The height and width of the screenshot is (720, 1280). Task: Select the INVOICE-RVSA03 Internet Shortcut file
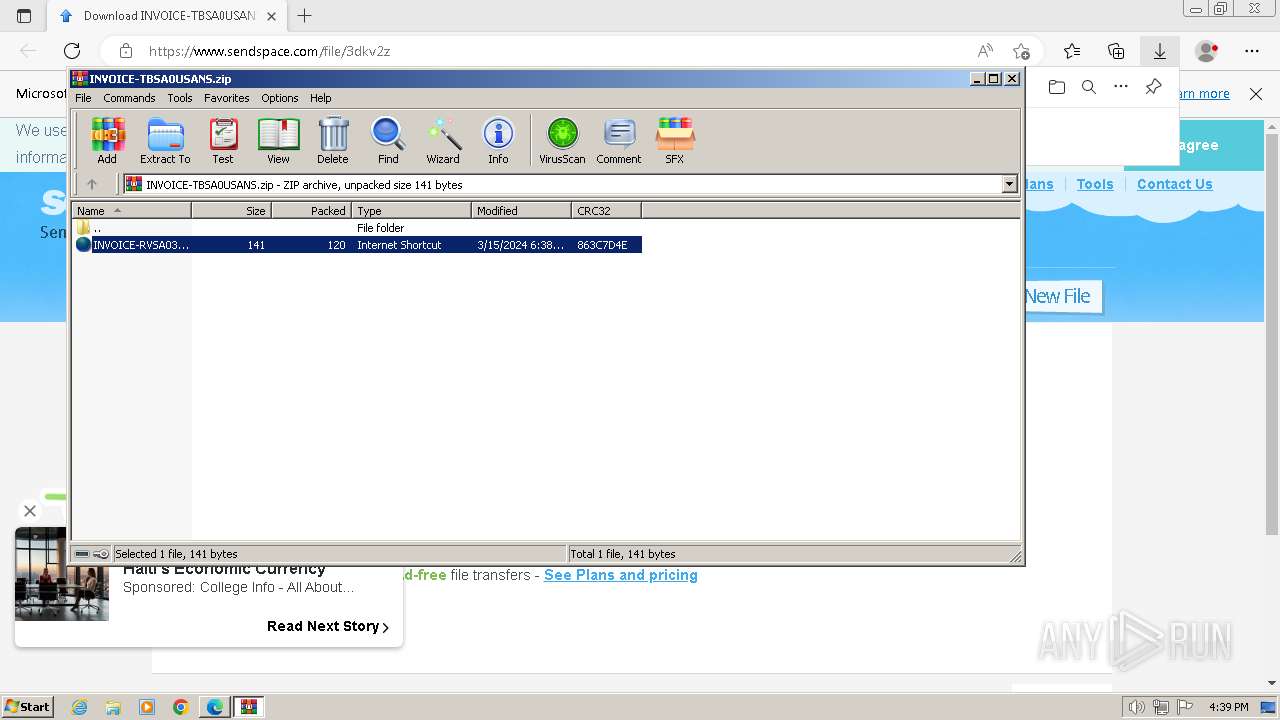357,245
